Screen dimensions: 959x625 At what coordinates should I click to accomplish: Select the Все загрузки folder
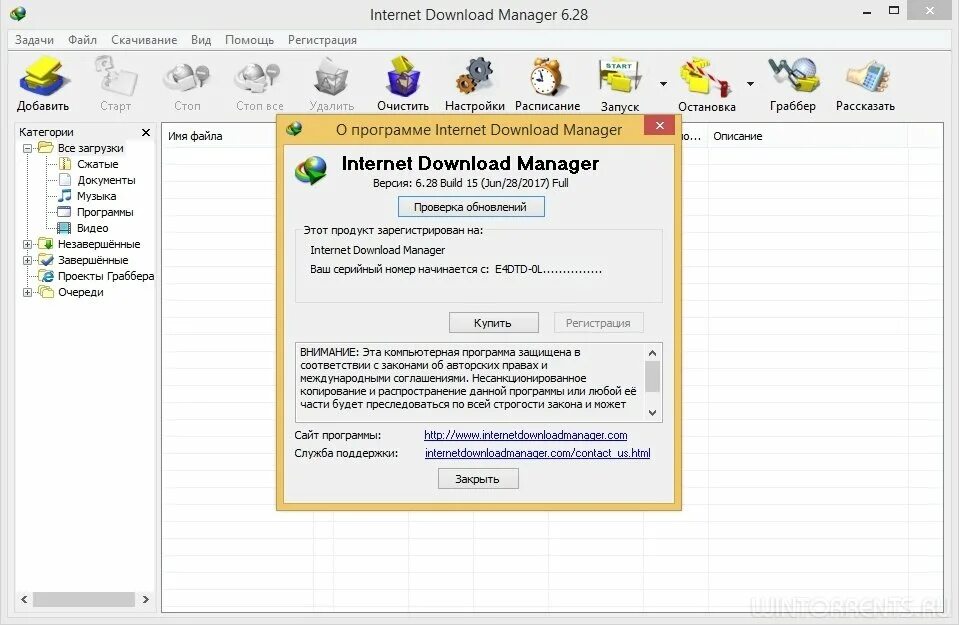pos(91,148)
